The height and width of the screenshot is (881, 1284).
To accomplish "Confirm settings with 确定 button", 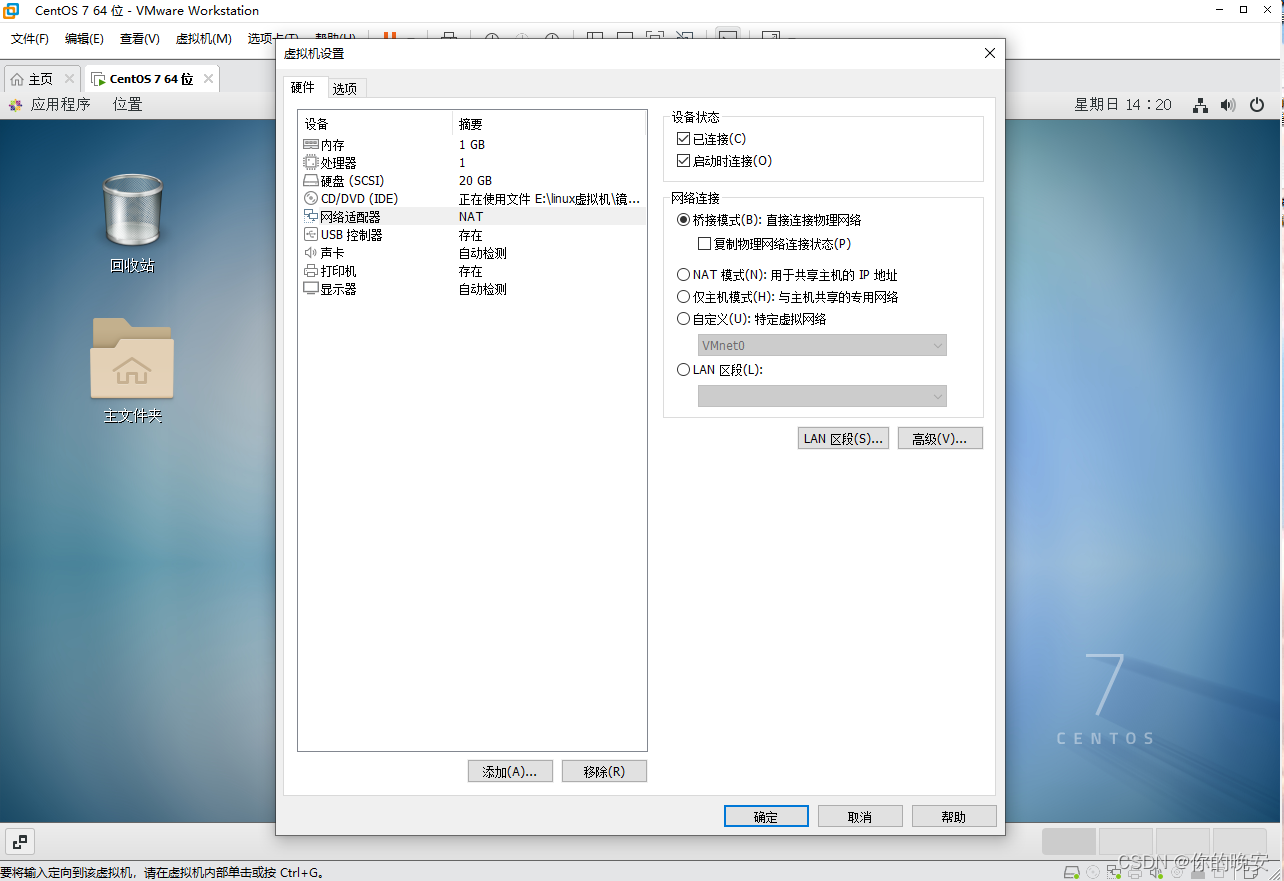I will (x=766, y=817).
